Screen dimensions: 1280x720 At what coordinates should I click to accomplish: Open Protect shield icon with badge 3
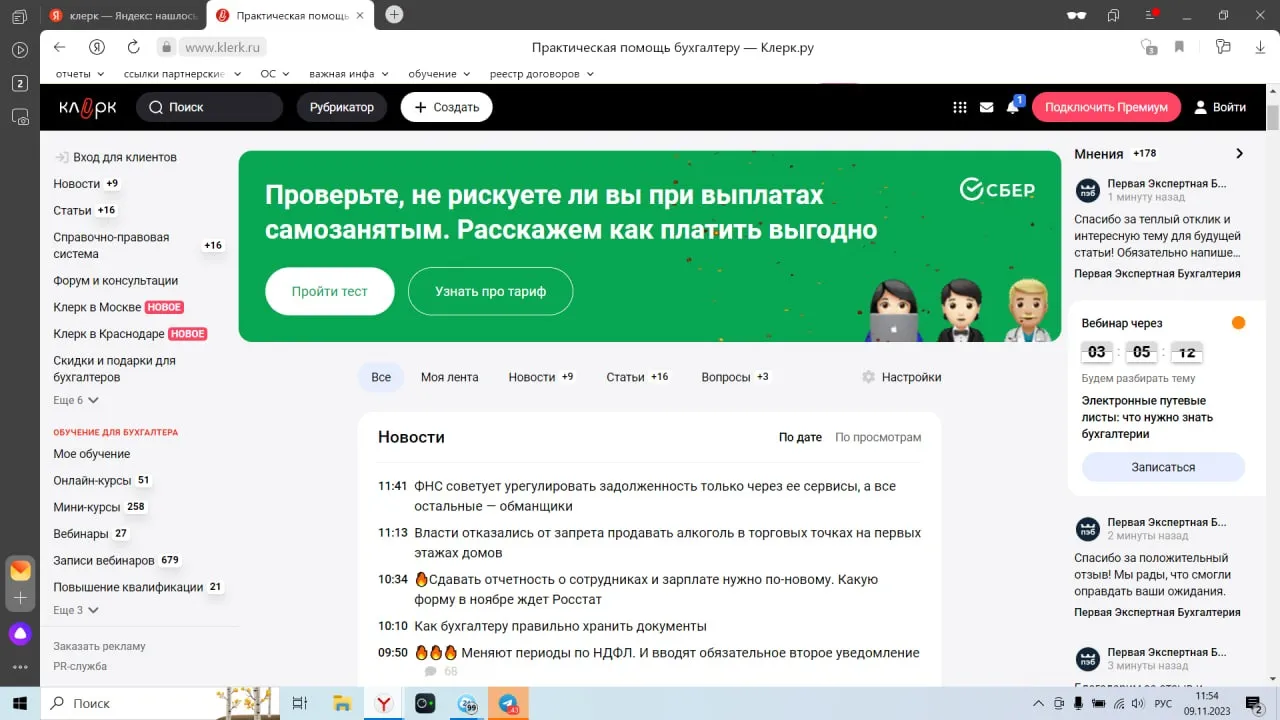pos(1148,47)
